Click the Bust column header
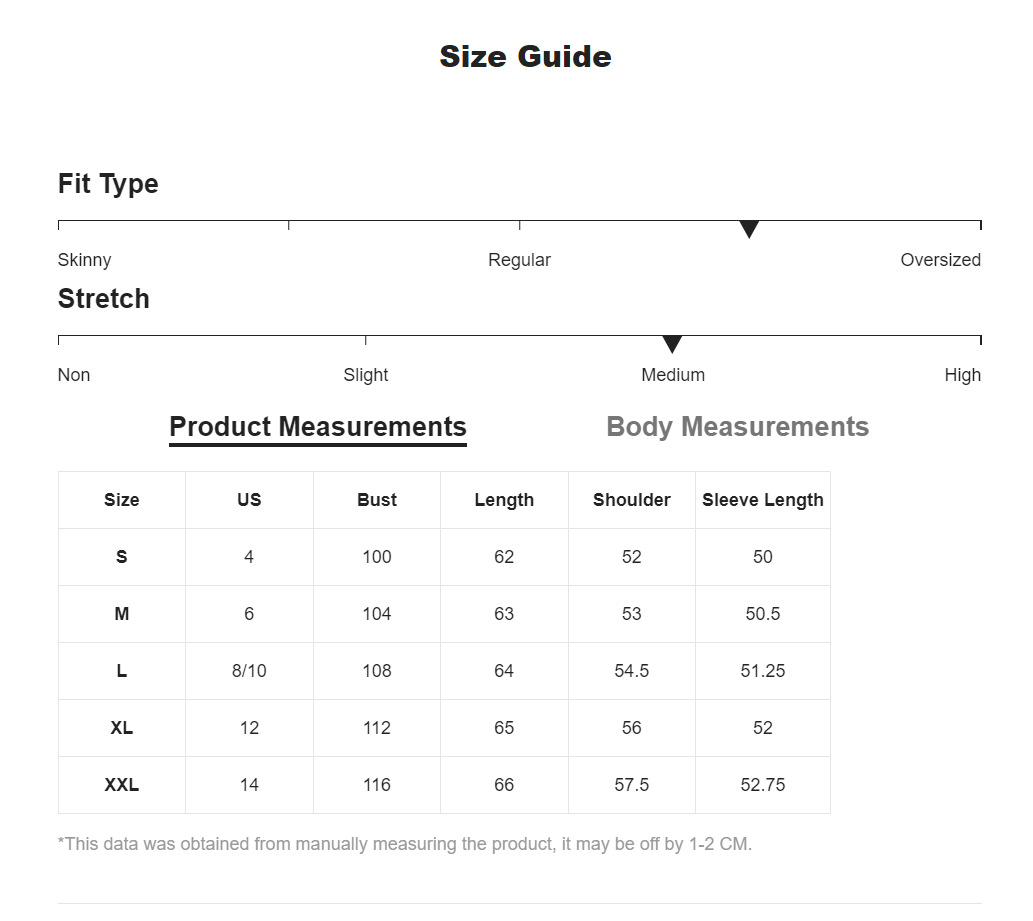Image resolution: width=1033 pixels, height=921 pixels. point(377,500)
